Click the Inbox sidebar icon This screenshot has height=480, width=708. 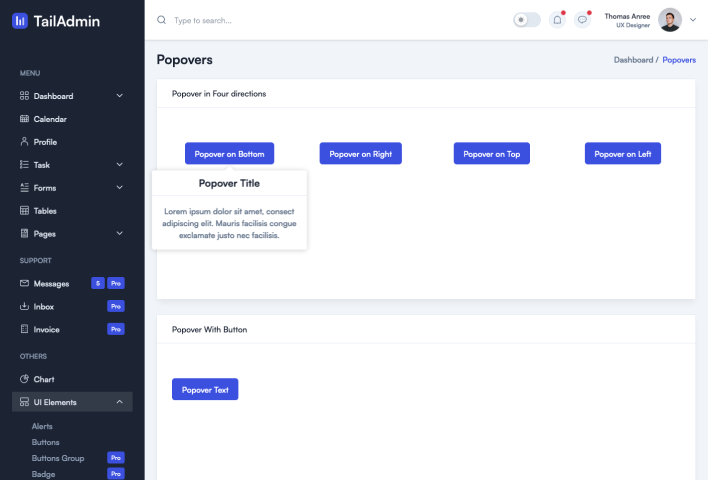point(24,307)
